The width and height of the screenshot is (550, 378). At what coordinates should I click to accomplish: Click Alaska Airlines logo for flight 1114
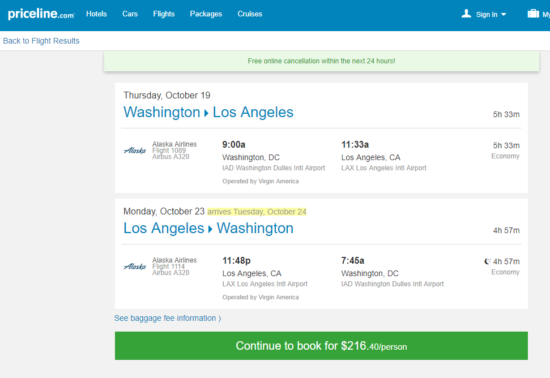pyautogui.click(x=135, y=266)
